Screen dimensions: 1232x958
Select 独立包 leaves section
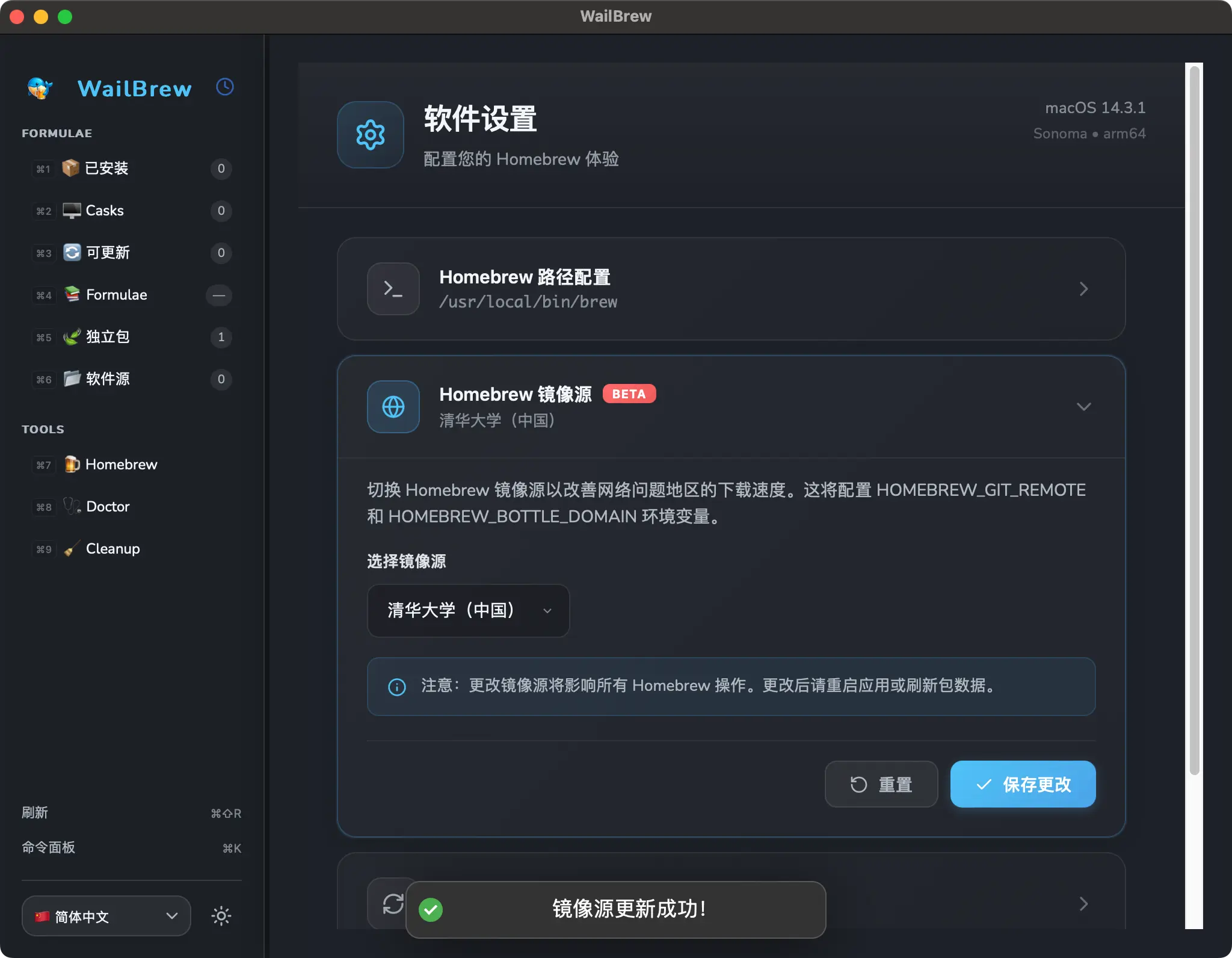point(131,337)
